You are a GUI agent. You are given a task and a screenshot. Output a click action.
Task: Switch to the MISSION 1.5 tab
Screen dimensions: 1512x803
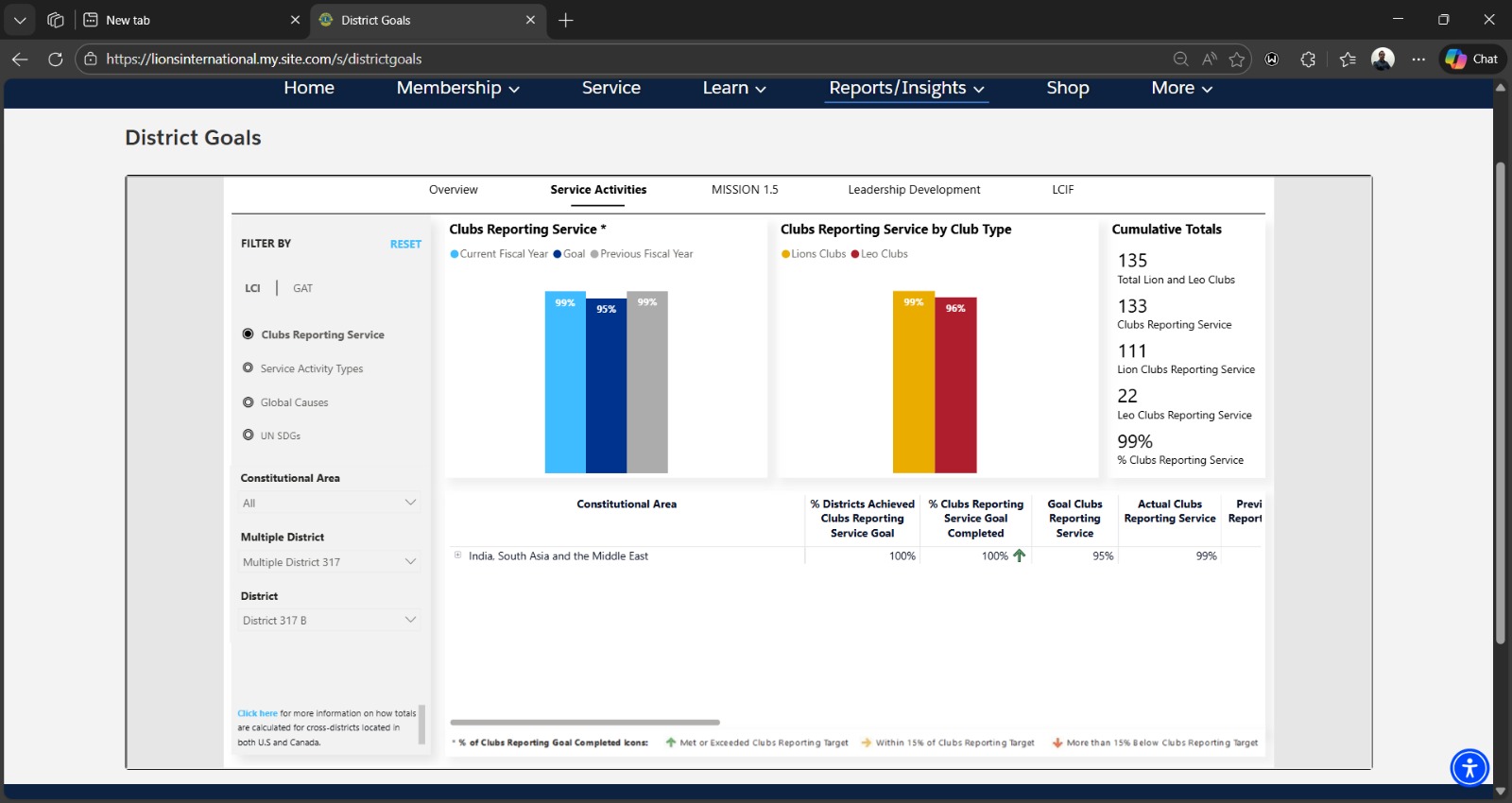(745, 190)
